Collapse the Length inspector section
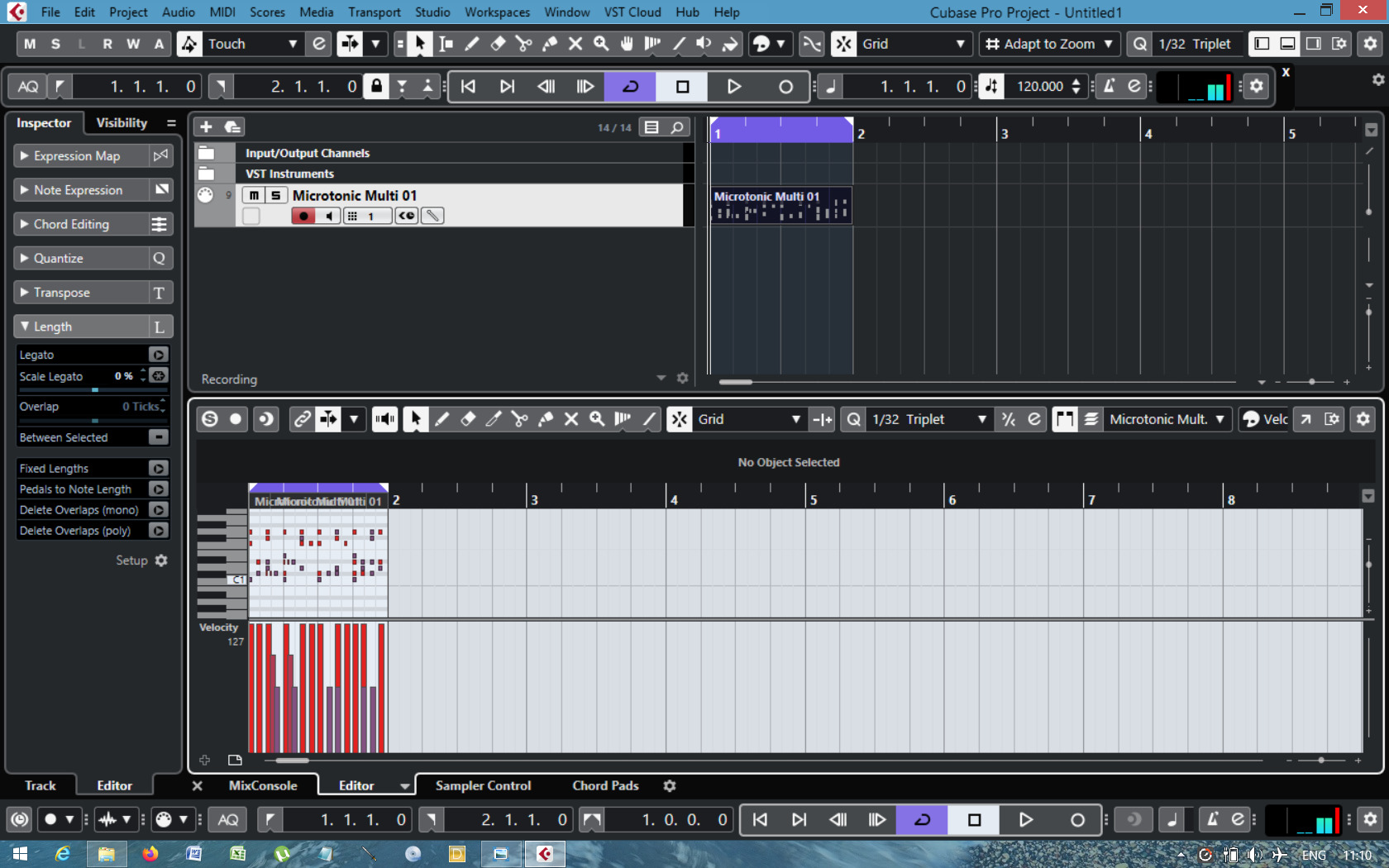This screenshot has width=1389, height=868. 81,327
